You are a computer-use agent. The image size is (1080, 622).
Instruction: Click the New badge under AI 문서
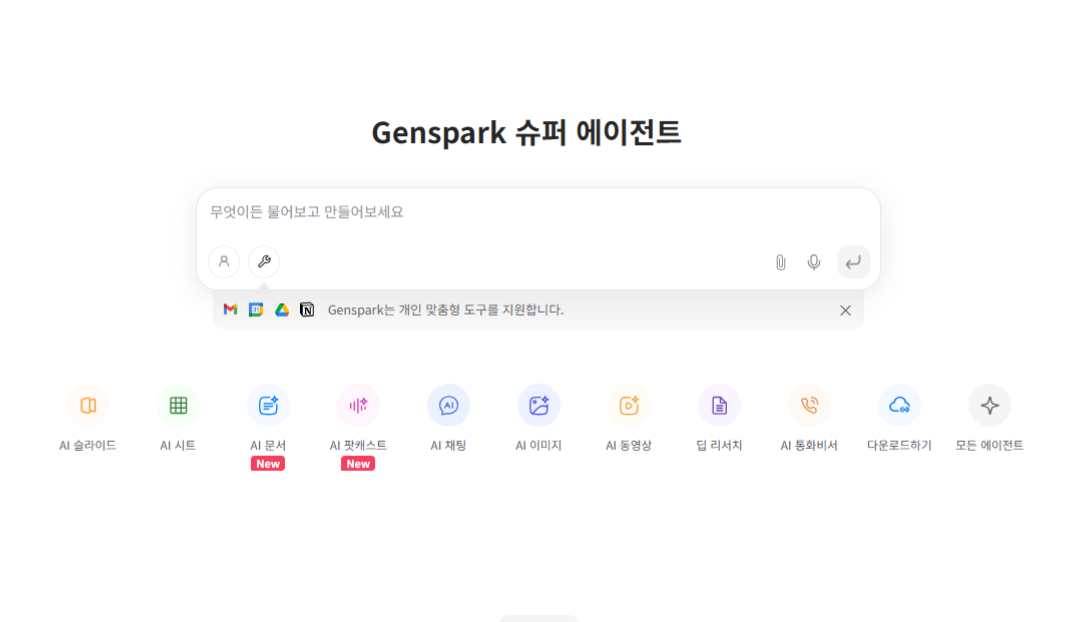268,464
